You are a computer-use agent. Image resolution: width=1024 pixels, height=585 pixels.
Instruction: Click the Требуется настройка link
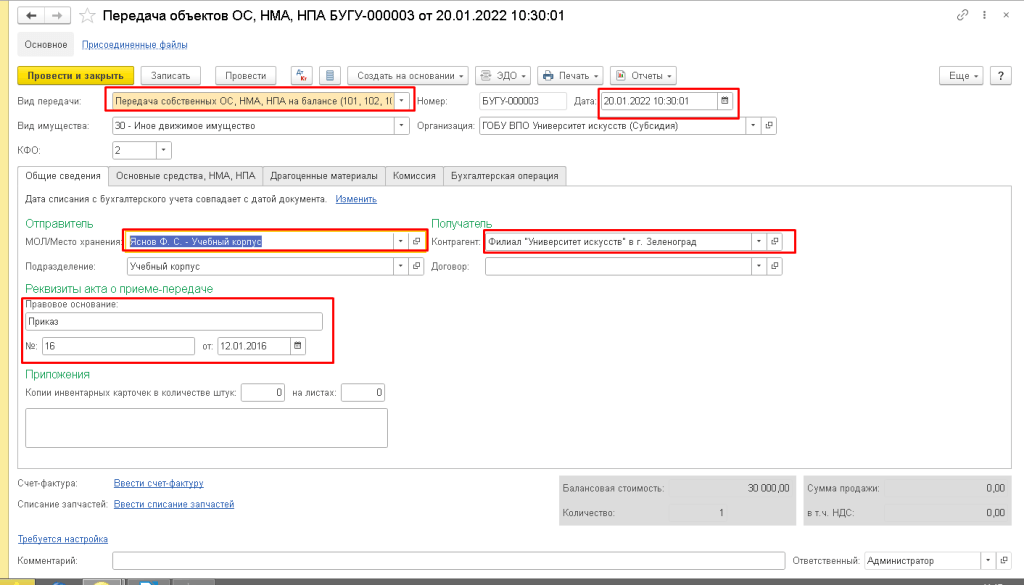point(63,539)
